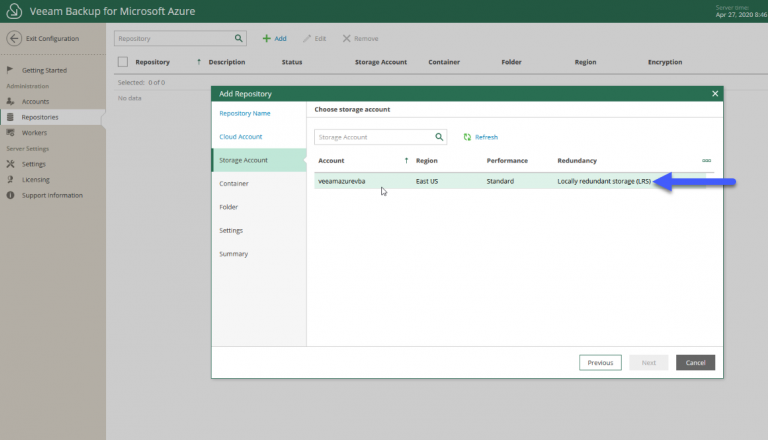
Task: Click the Workers icon in sidebar
Action: point(10,133)
